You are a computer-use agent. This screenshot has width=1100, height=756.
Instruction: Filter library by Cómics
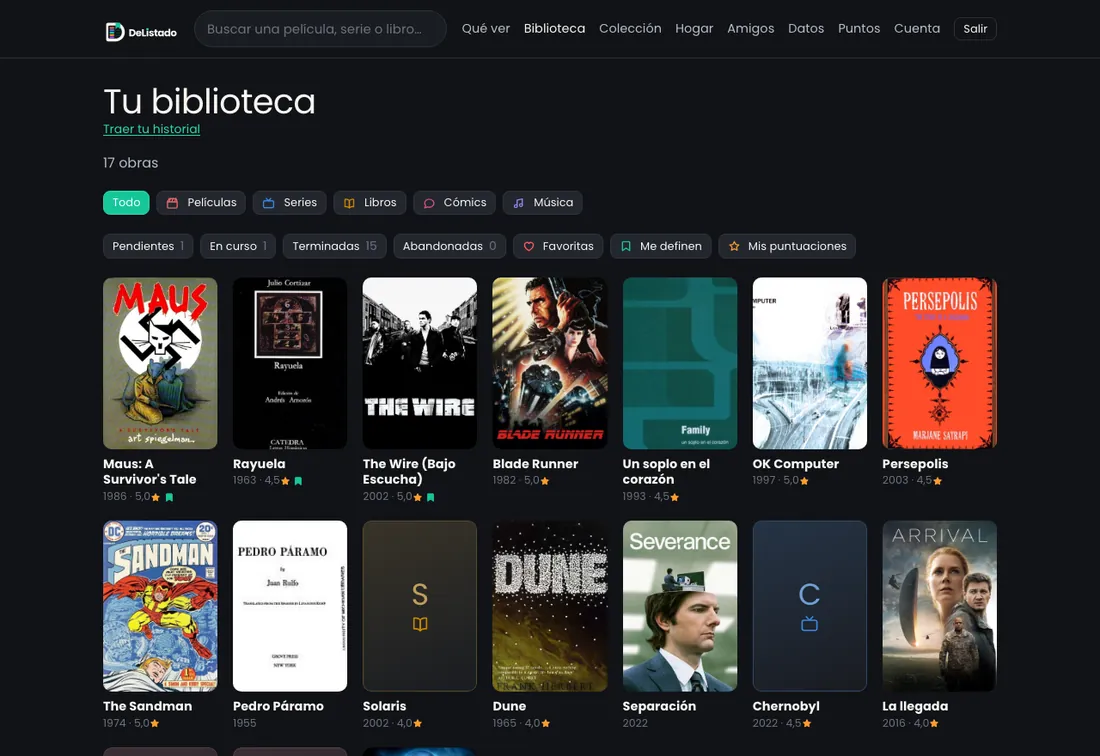click(455, 203)
